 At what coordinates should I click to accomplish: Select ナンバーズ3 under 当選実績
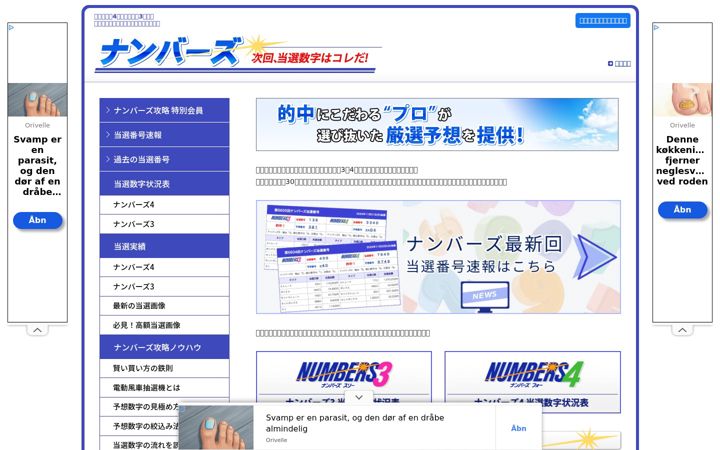(x=164, y=287)
